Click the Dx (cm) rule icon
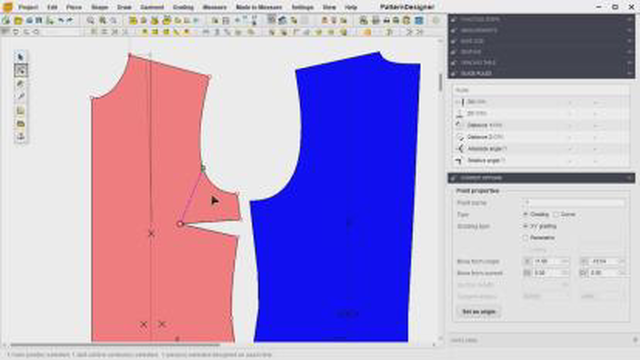This screenshot has height=360, width=640. tap(460, 102)
